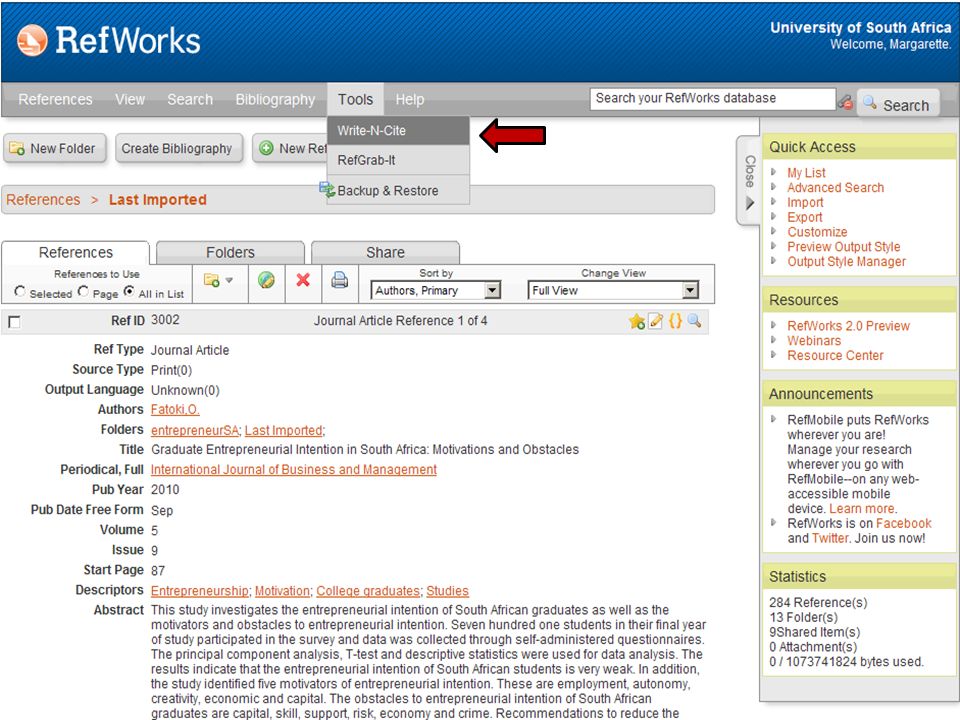Click the Facebook link
960x720 pixels.
pyautogui.click(x=903, y=523)
